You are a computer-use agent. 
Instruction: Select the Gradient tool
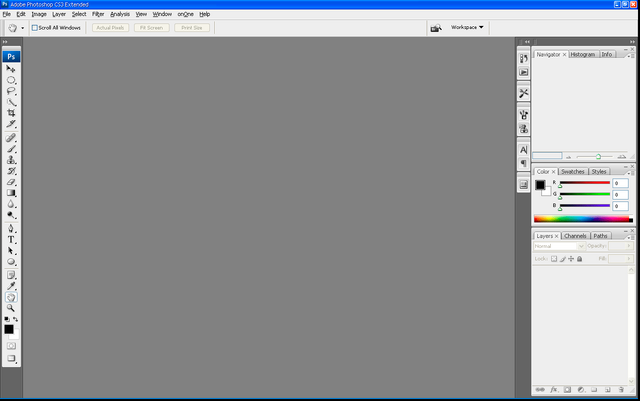tap(11, 193)
